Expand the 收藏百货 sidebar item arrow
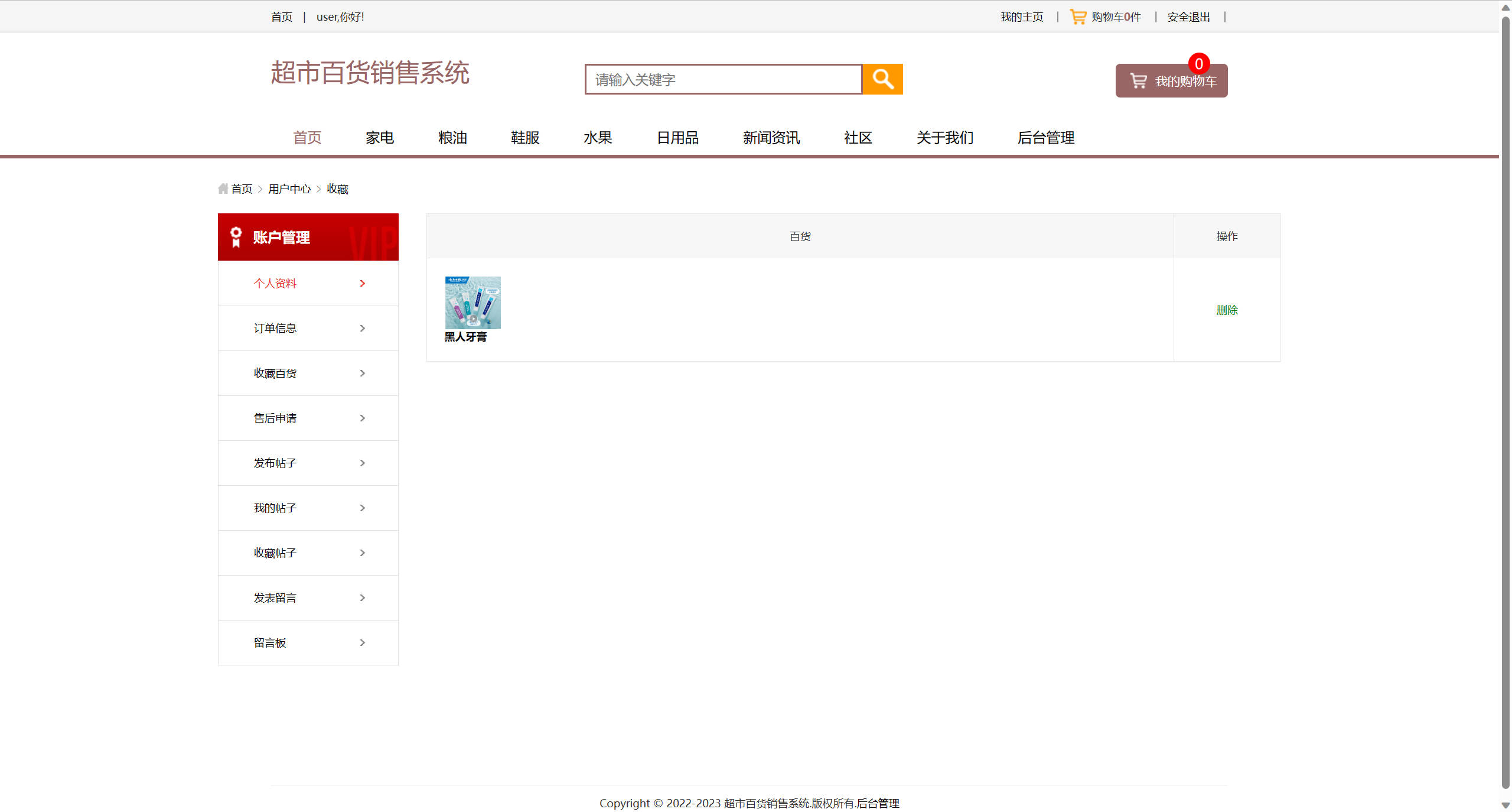The width and height of the screenshot is (1512, 812). tap(362, 373)
